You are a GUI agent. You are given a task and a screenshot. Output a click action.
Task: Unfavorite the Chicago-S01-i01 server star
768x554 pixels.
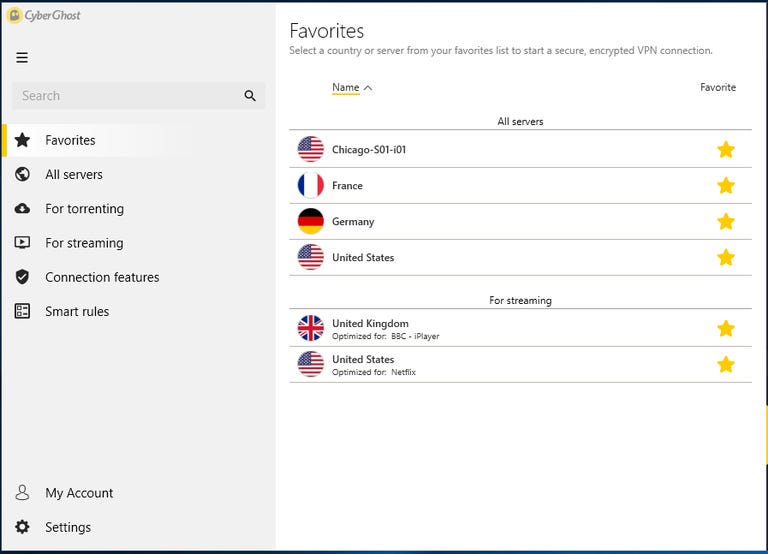tap(726, 150)
